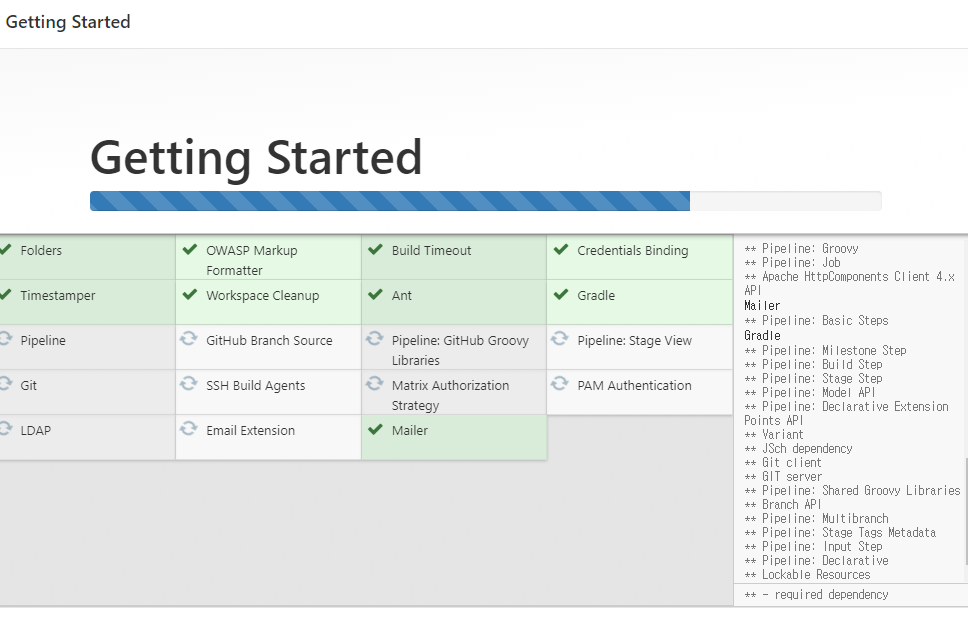The height and width of the screenshot is (635, 968).
Task: Click the bold Mailer entry in the log
Action: (x=762, y=306)
